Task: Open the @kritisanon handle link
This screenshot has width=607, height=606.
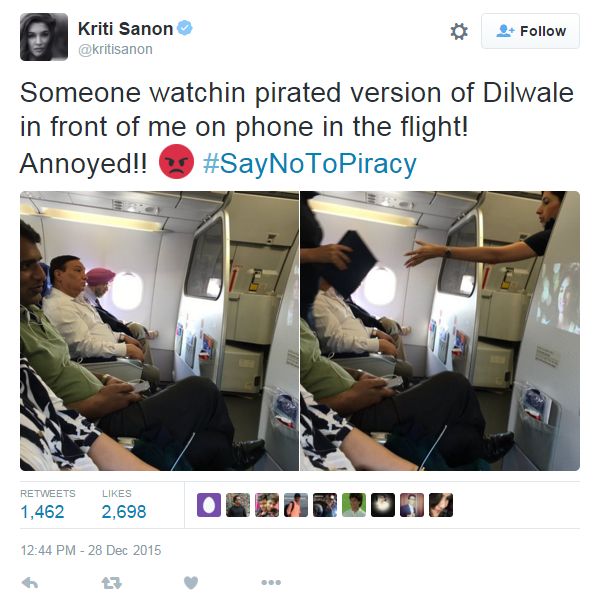Action: 115,50
